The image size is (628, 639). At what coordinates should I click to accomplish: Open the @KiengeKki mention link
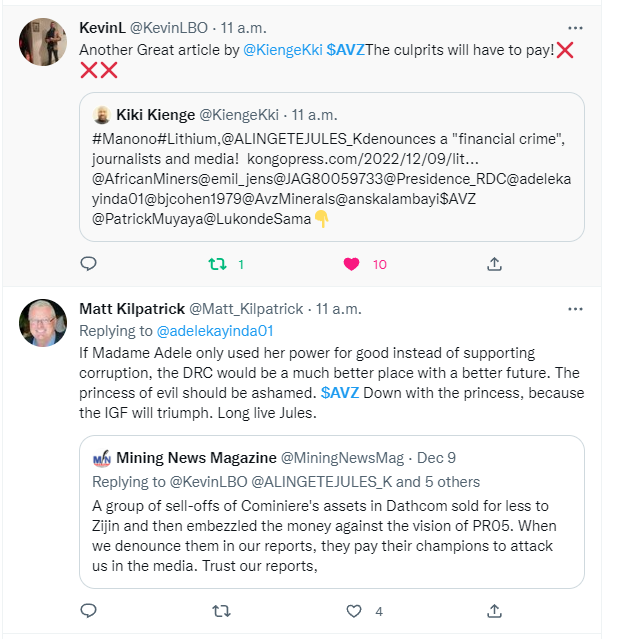pyautogui.click(x=283, y=50)
